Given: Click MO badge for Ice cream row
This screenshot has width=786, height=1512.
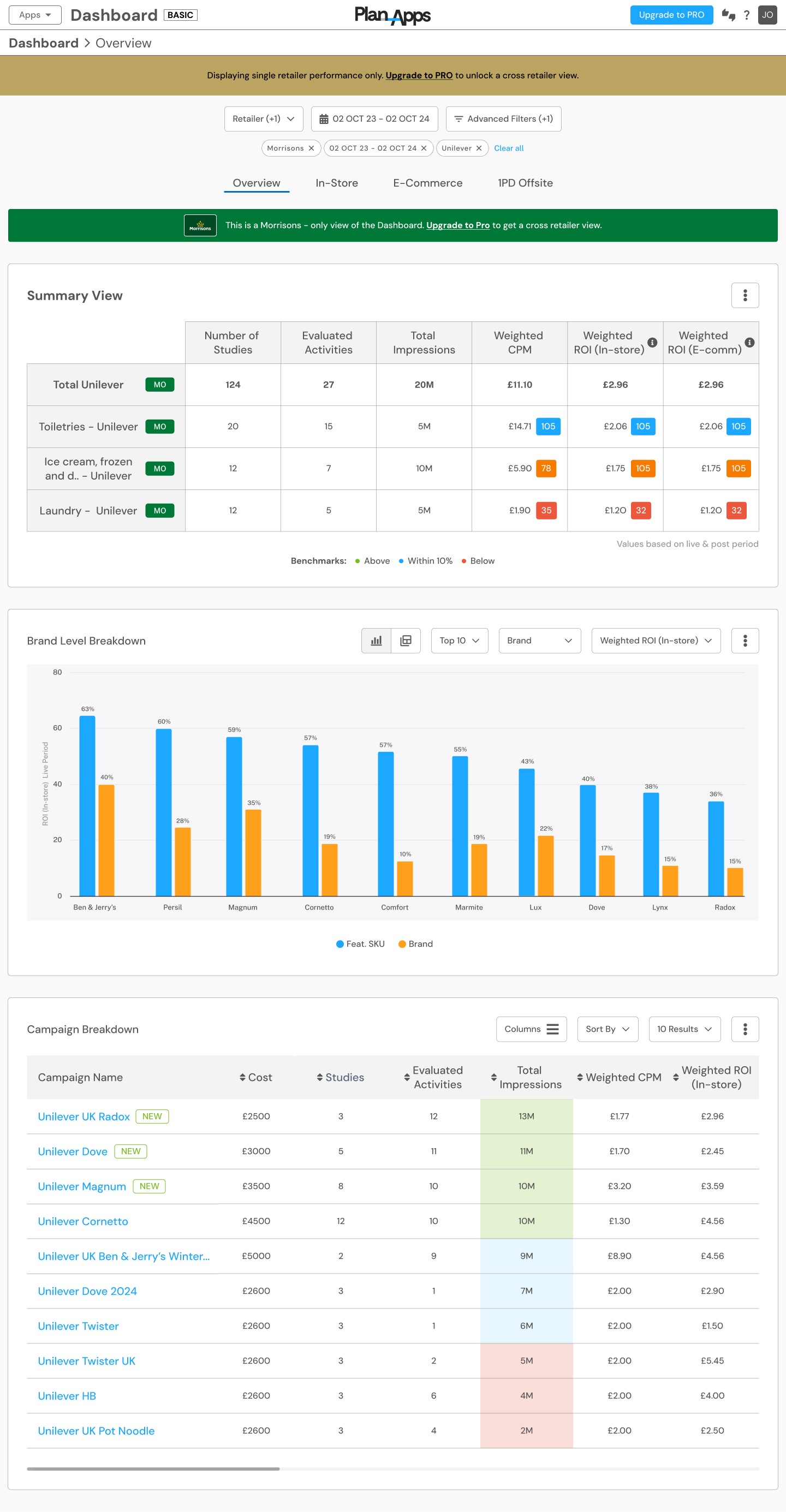Looking at the screenshot, I should pyautogui.click(x=160, y=468).
